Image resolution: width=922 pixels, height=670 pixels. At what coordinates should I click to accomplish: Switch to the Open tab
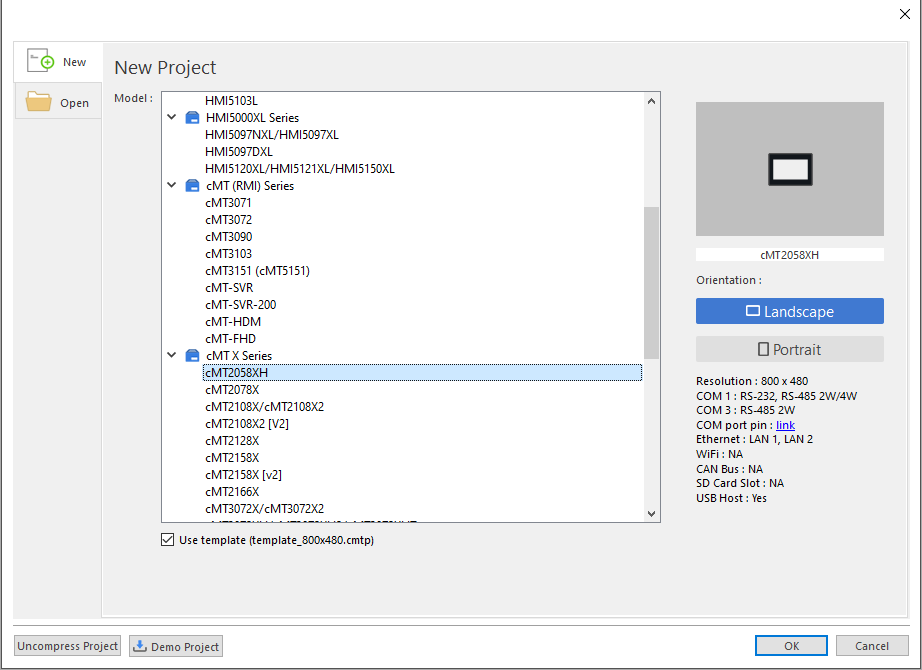pos(58,101)
